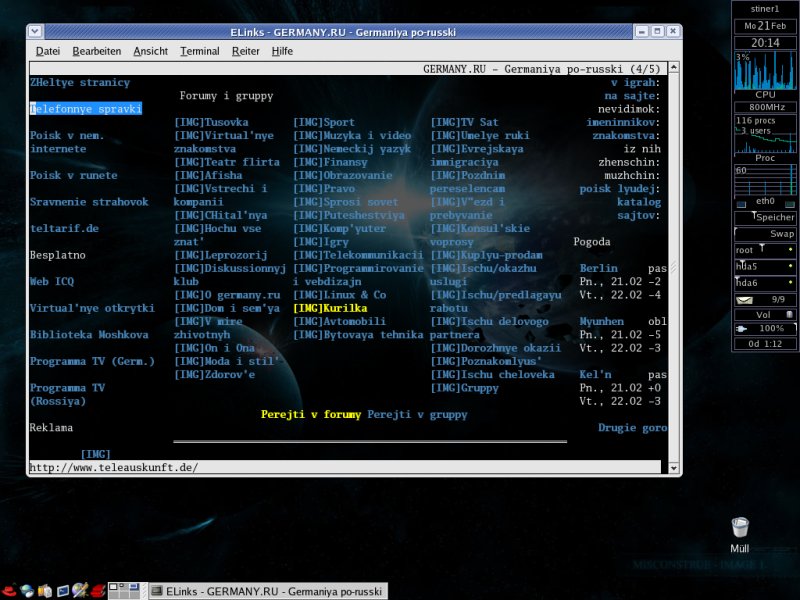The height and width of the screenshot is (600, 800).
Task: Open the Berlin weather link
Action: tap(598, 268)
